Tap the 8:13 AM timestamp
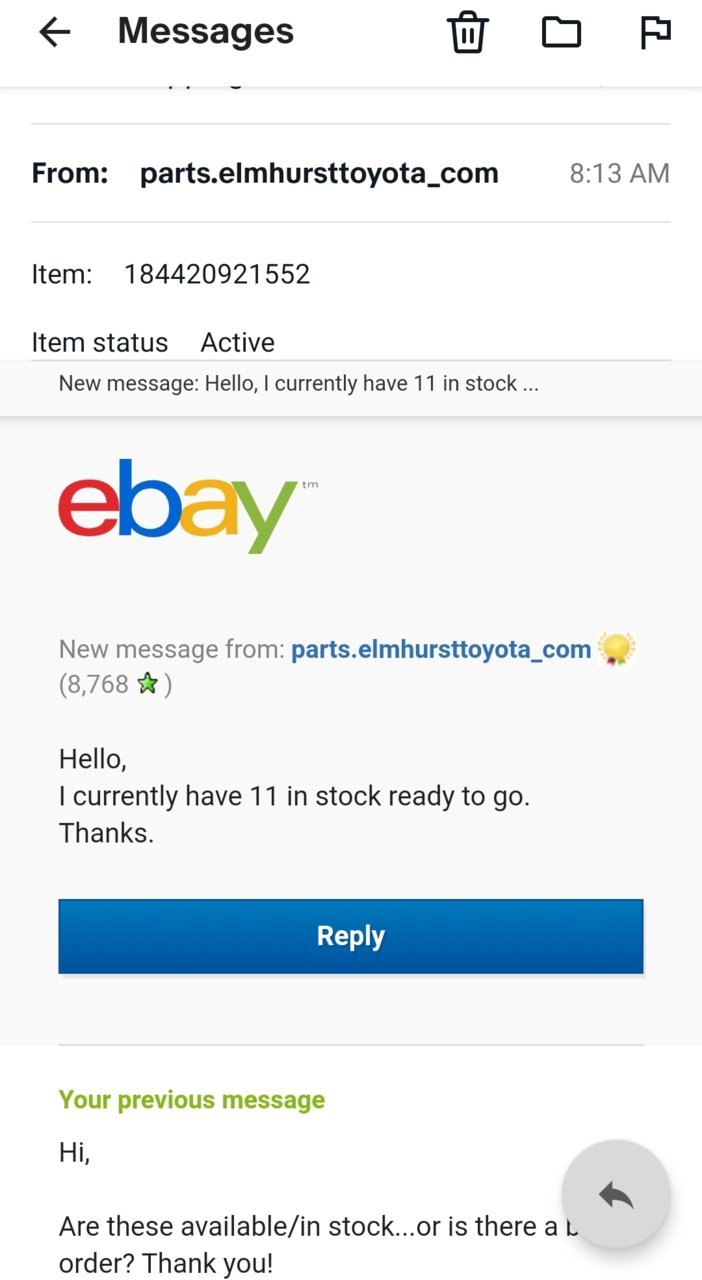This screenshot has height=1280, width=702. pos(619,173)
